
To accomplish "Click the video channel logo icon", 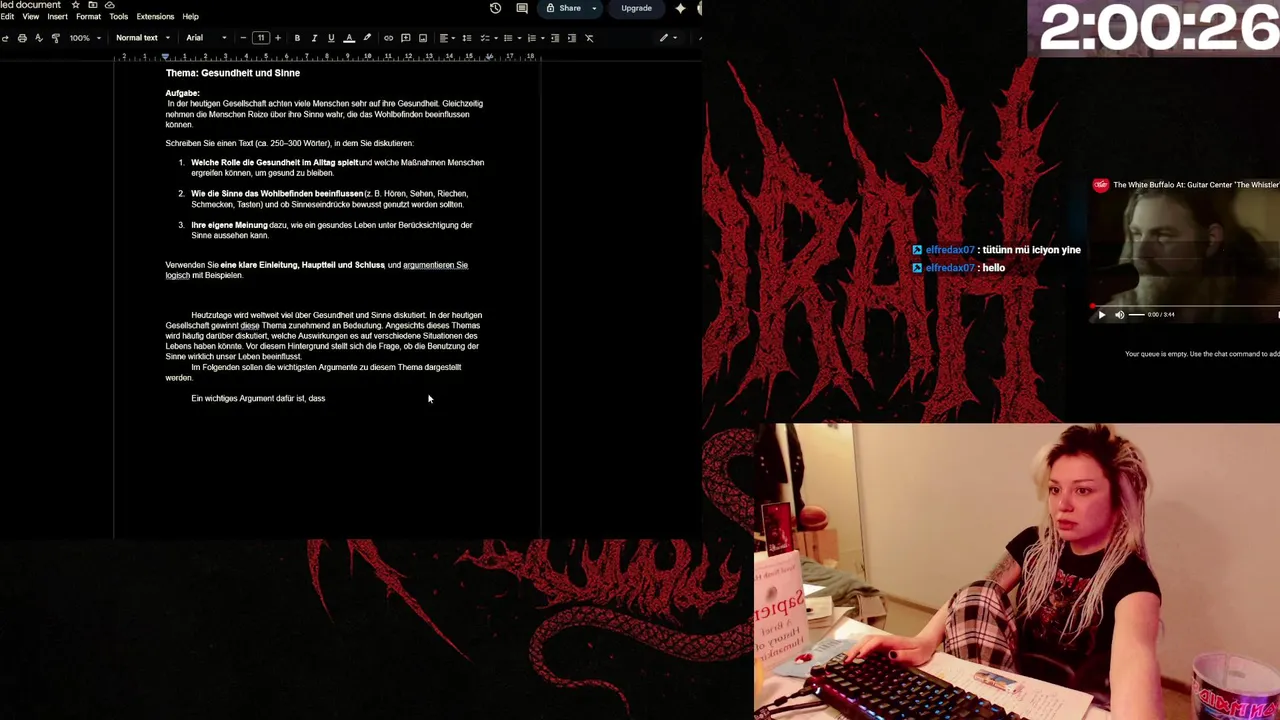I will 1101,185.
